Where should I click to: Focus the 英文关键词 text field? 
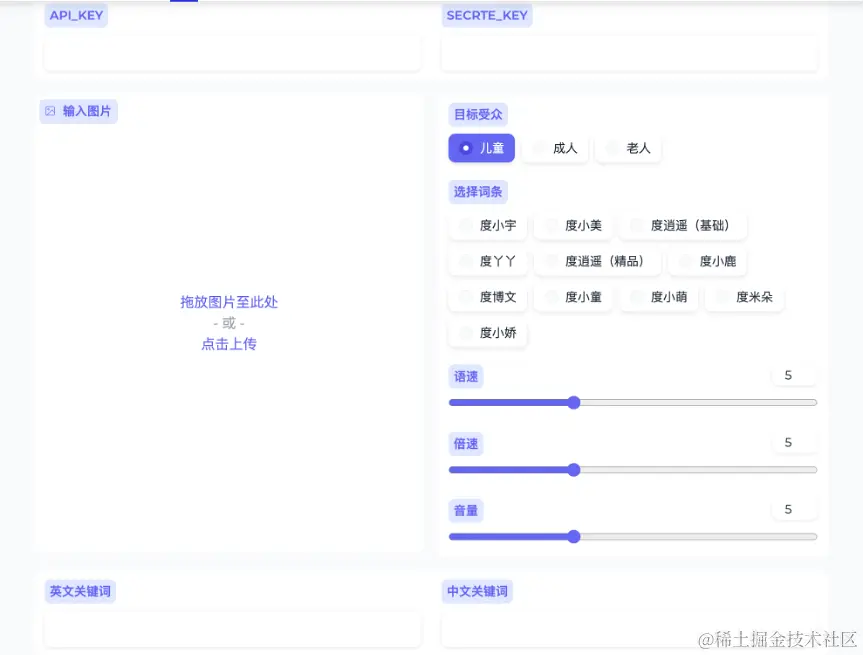pyautogui.click(x=233, y=630)
